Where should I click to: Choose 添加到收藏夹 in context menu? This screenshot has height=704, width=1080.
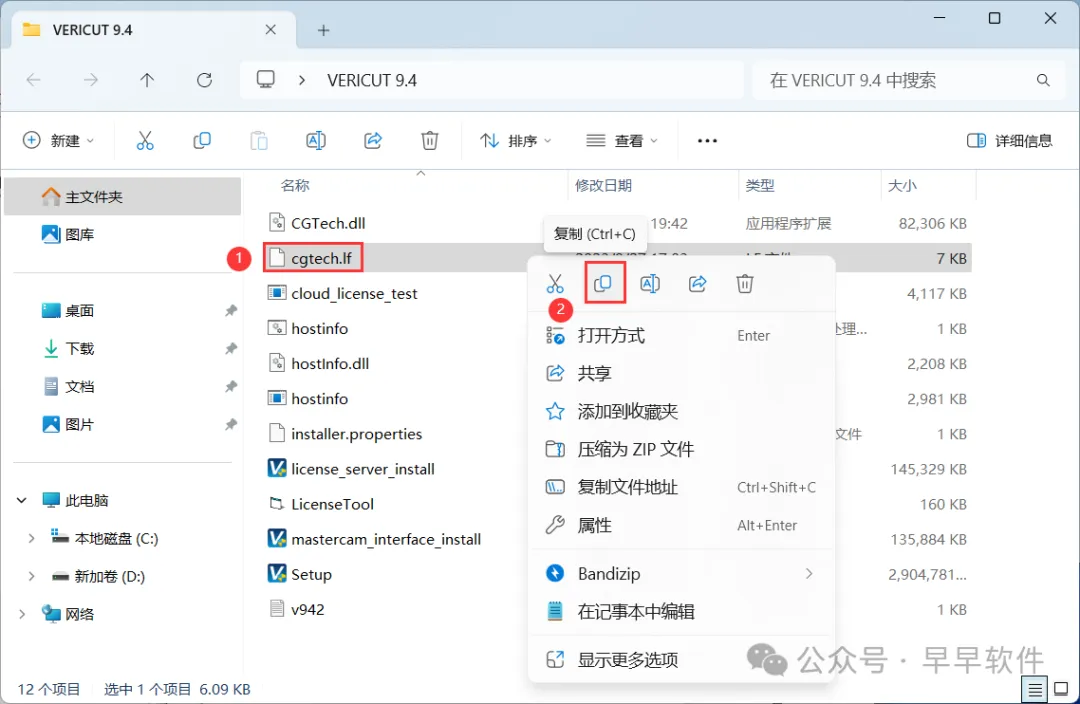point(682,411)
